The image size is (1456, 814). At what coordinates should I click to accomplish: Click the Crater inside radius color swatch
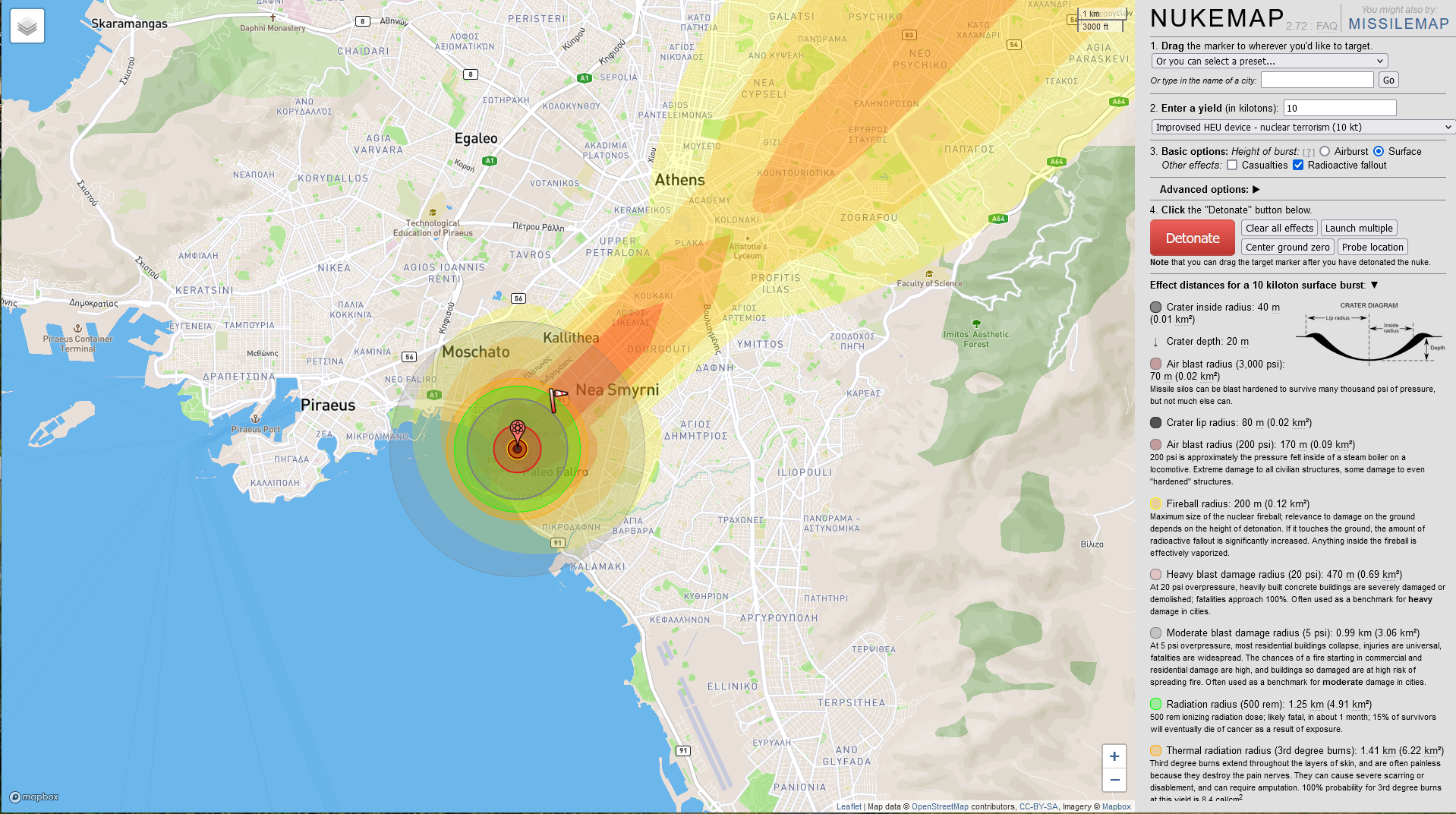1155,307
